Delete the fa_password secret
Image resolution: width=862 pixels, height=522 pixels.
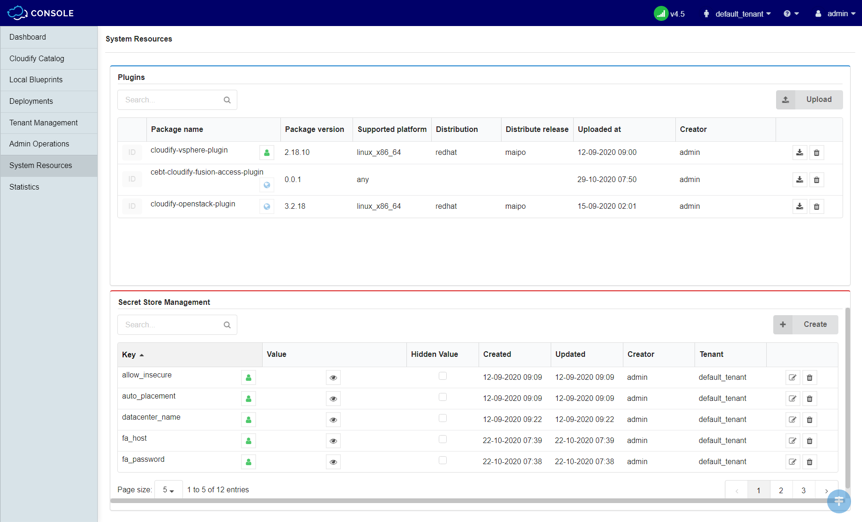pyautogui.click(x=810, y=462)
